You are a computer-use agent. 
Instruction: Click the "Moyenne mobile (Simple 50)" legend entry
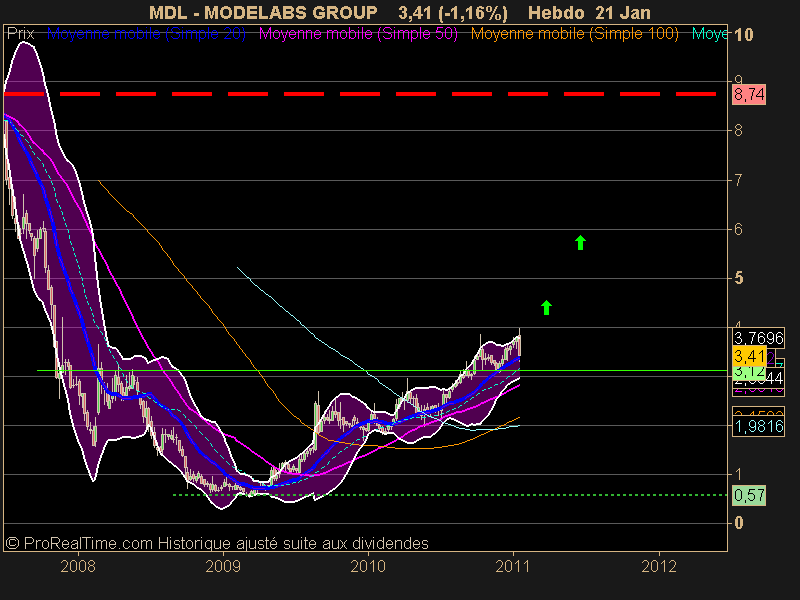tap(358, 34)
